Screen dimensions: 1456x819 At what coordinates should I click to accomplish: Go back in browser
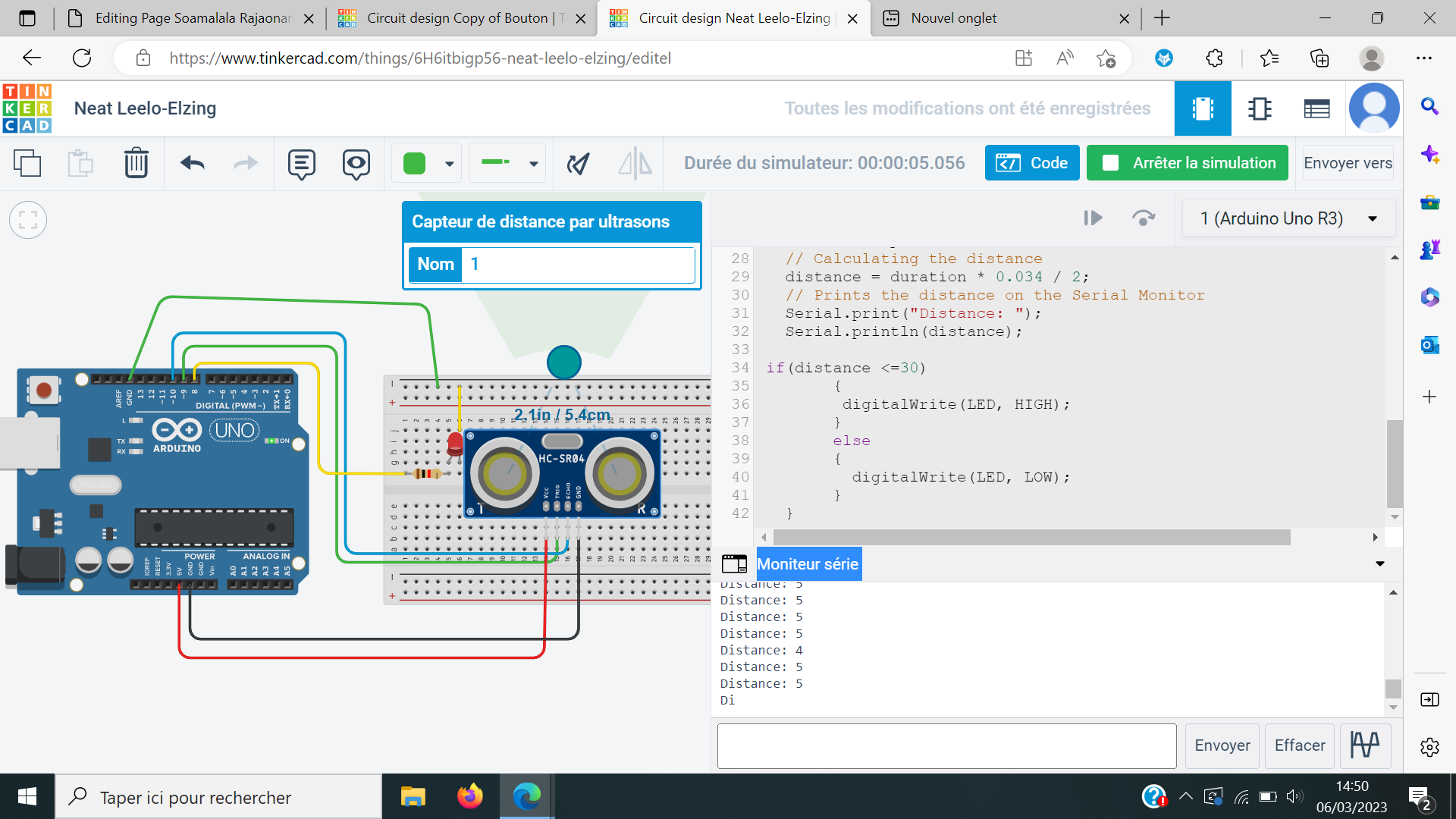pyautogui.click(x=31, y=58)
